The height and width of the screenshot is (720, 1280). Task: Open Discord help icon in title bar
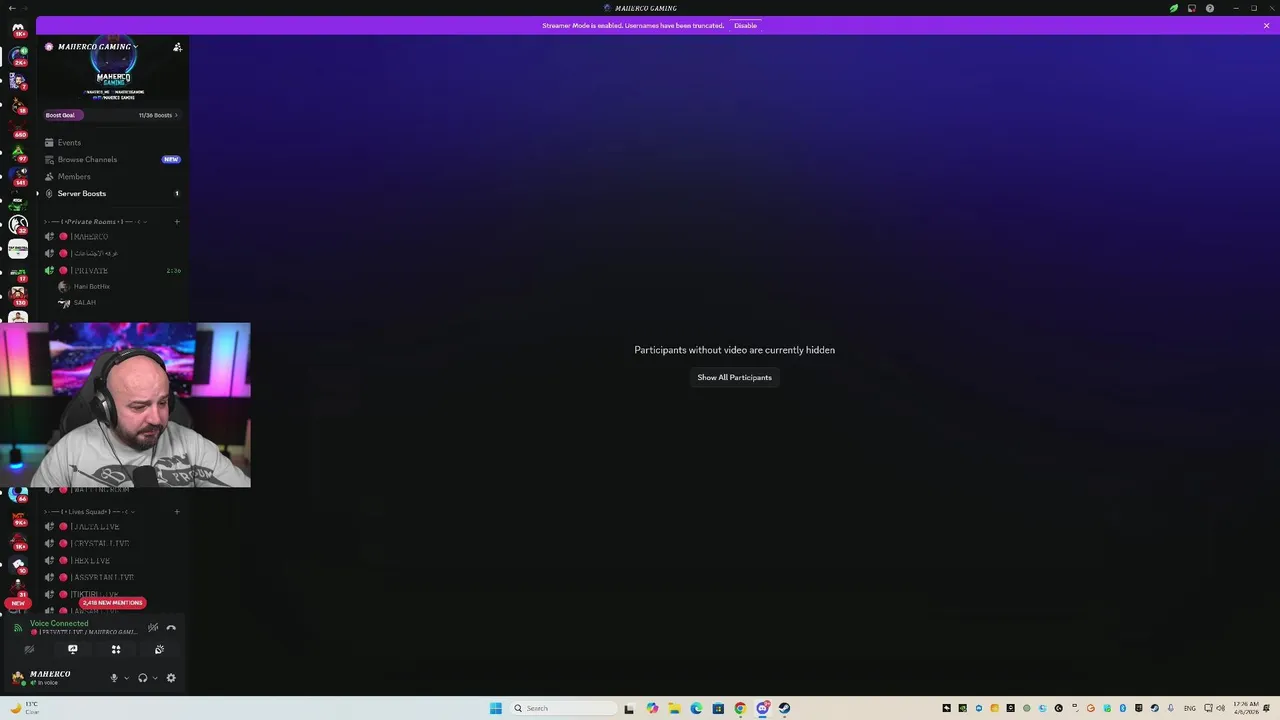pyautogui.click(x=1210, y=8)
